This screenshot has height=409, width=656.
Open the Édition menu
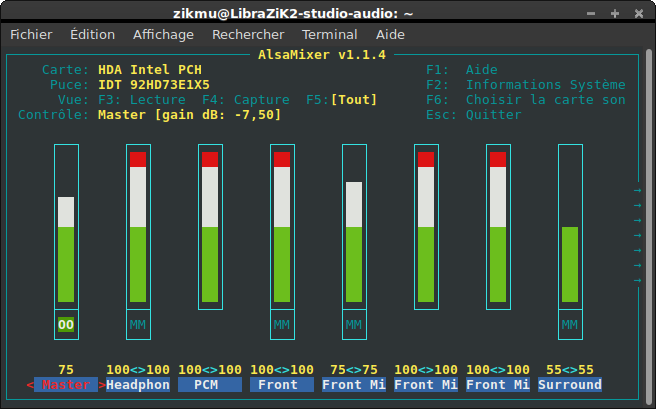click(92, 34)
